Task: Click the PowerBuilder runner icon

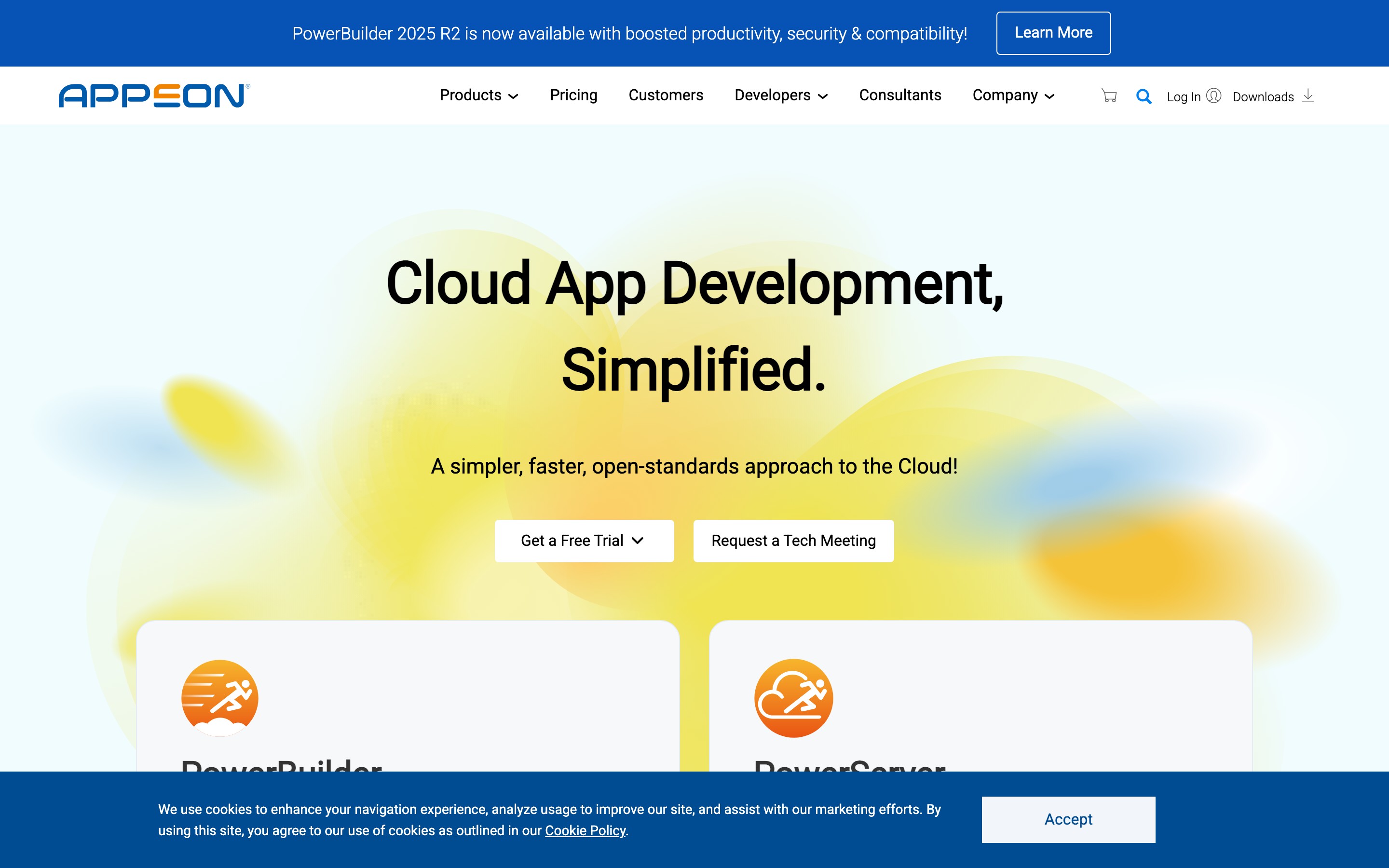Action: (220, 698)
